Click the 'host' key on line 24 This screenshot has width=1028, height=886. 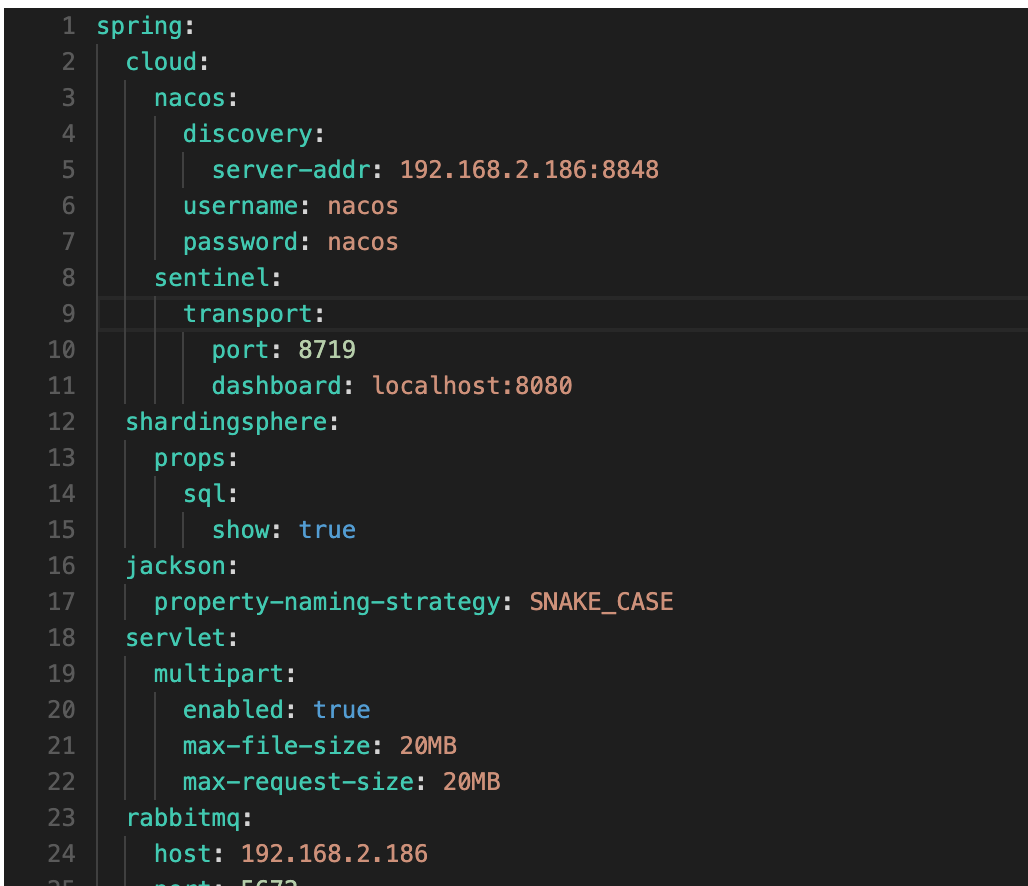pyautogui.click(x=183, y=854)
